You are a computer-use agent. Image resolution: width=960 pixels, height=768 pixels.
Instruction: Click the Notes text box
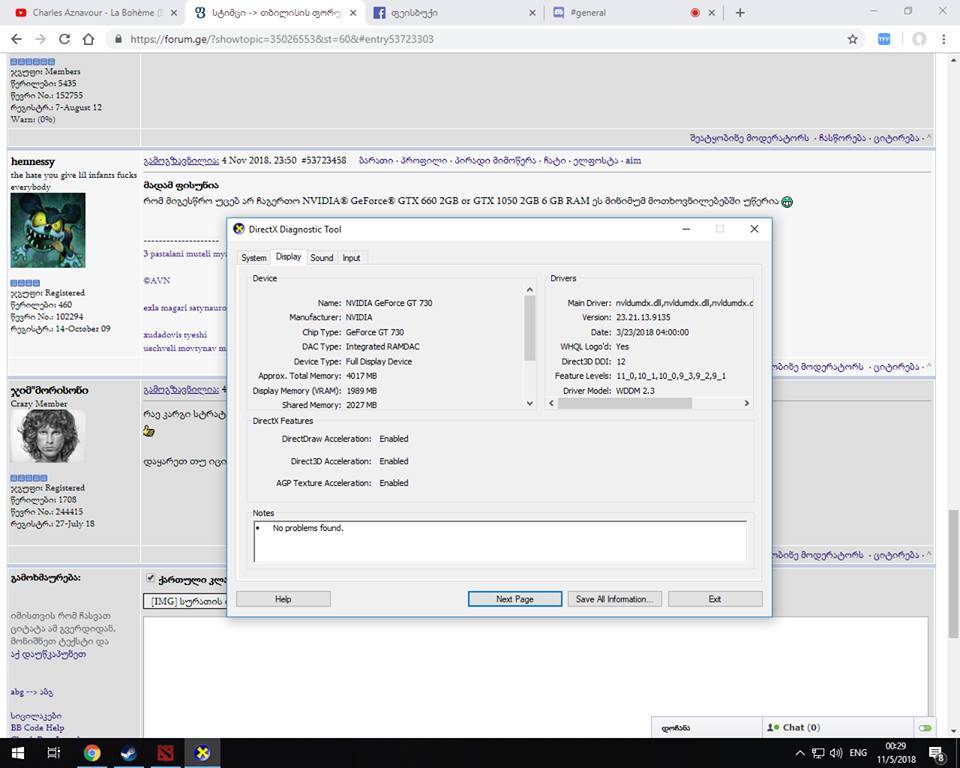coord(500,541)
